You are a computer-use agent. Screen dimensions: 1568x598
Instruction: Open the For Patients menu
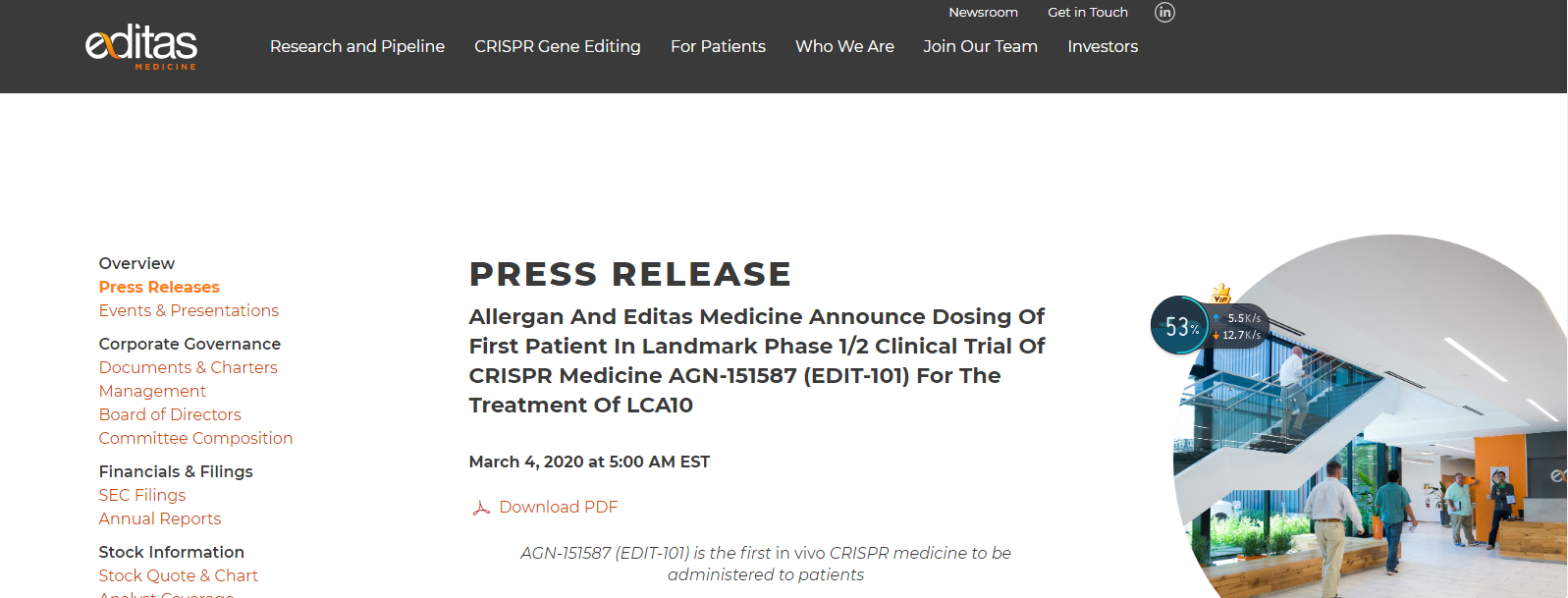click(718, 46)
